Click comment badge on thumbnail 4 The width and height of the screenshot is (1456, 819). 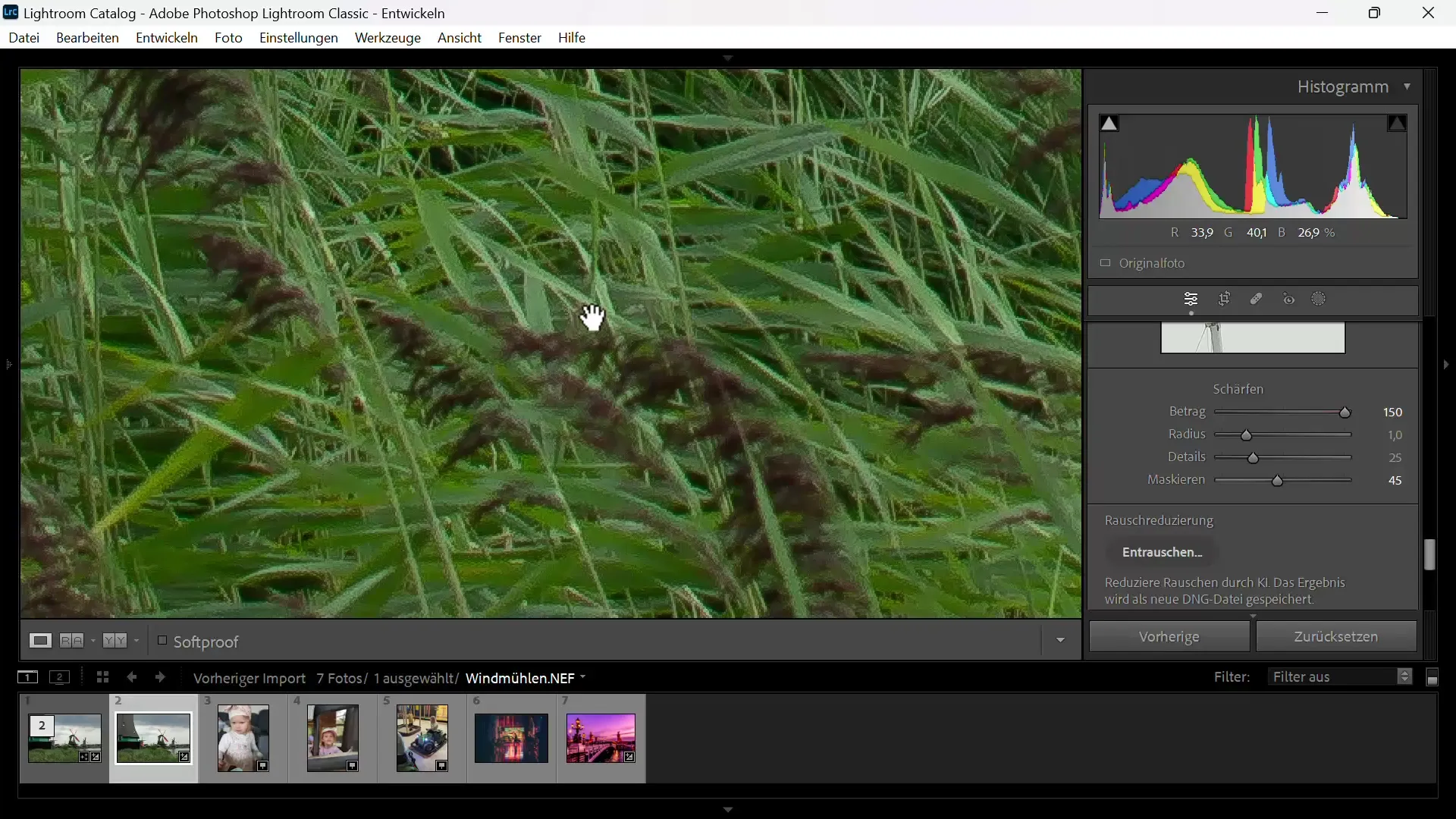[353, 767]
